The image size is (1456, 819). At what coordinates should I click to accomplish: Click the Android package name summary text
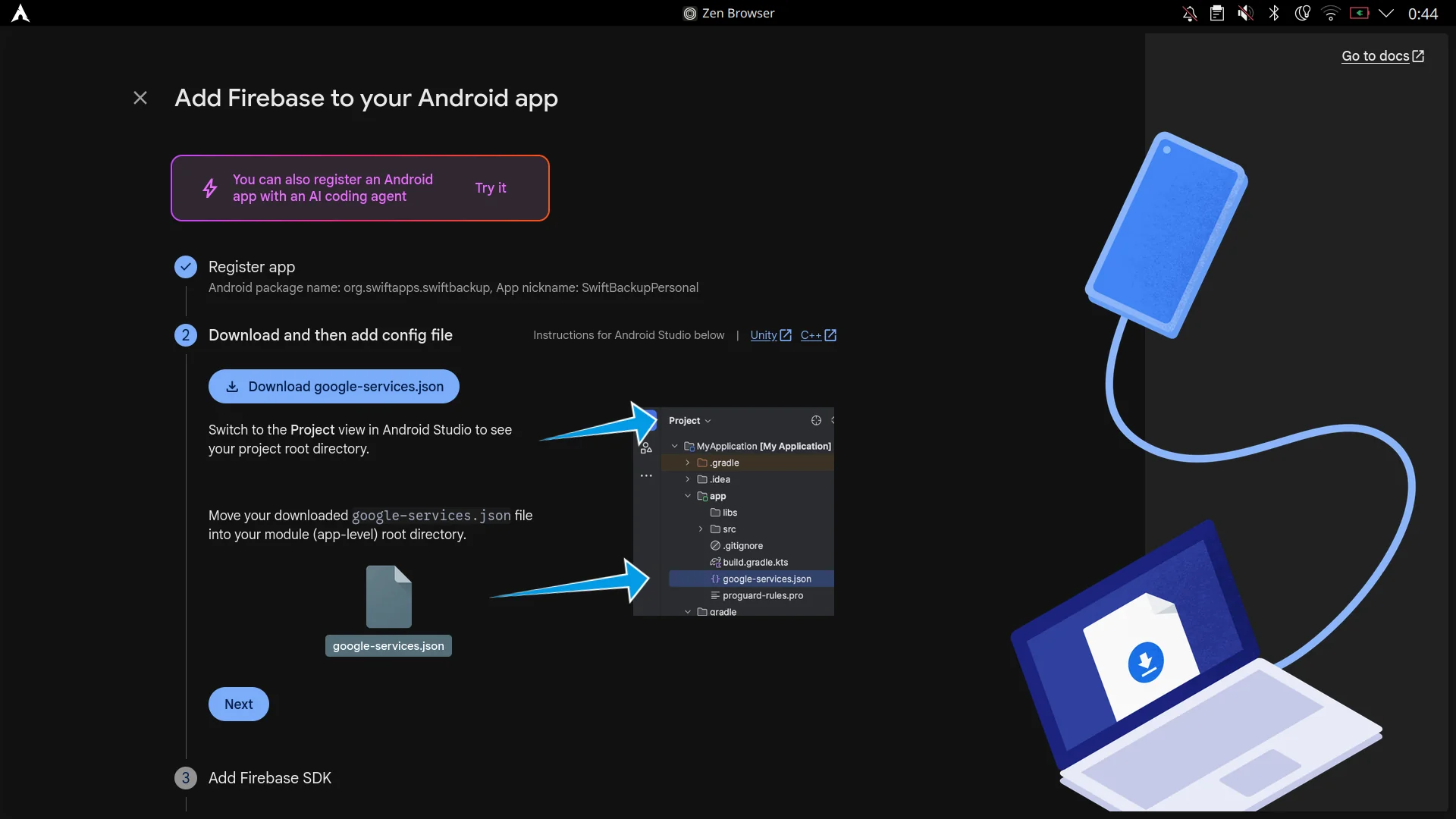click(x=453, y=288)
